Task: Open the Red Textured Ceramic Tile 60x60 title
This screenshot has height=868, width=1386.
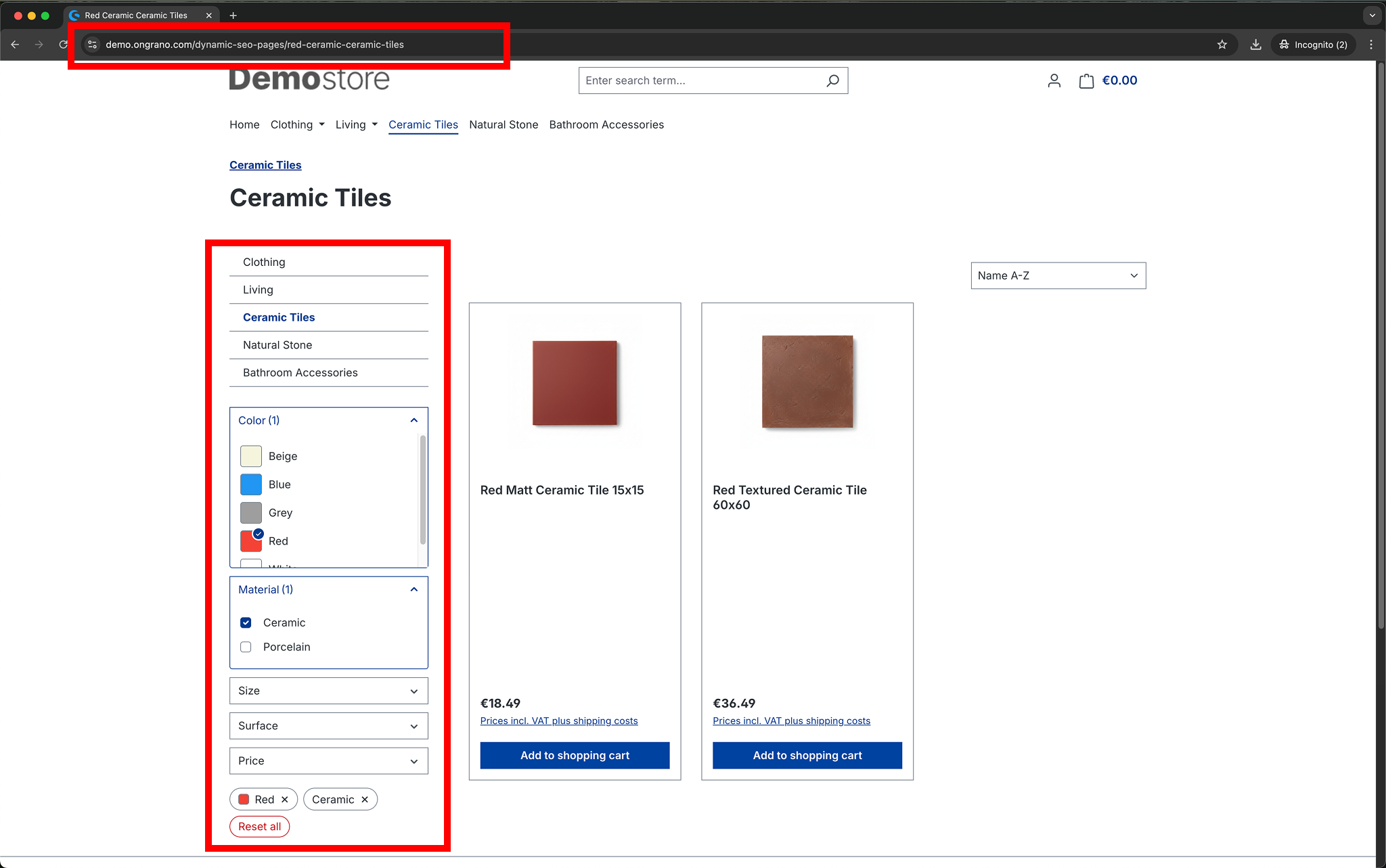Action: coord(789,498)
